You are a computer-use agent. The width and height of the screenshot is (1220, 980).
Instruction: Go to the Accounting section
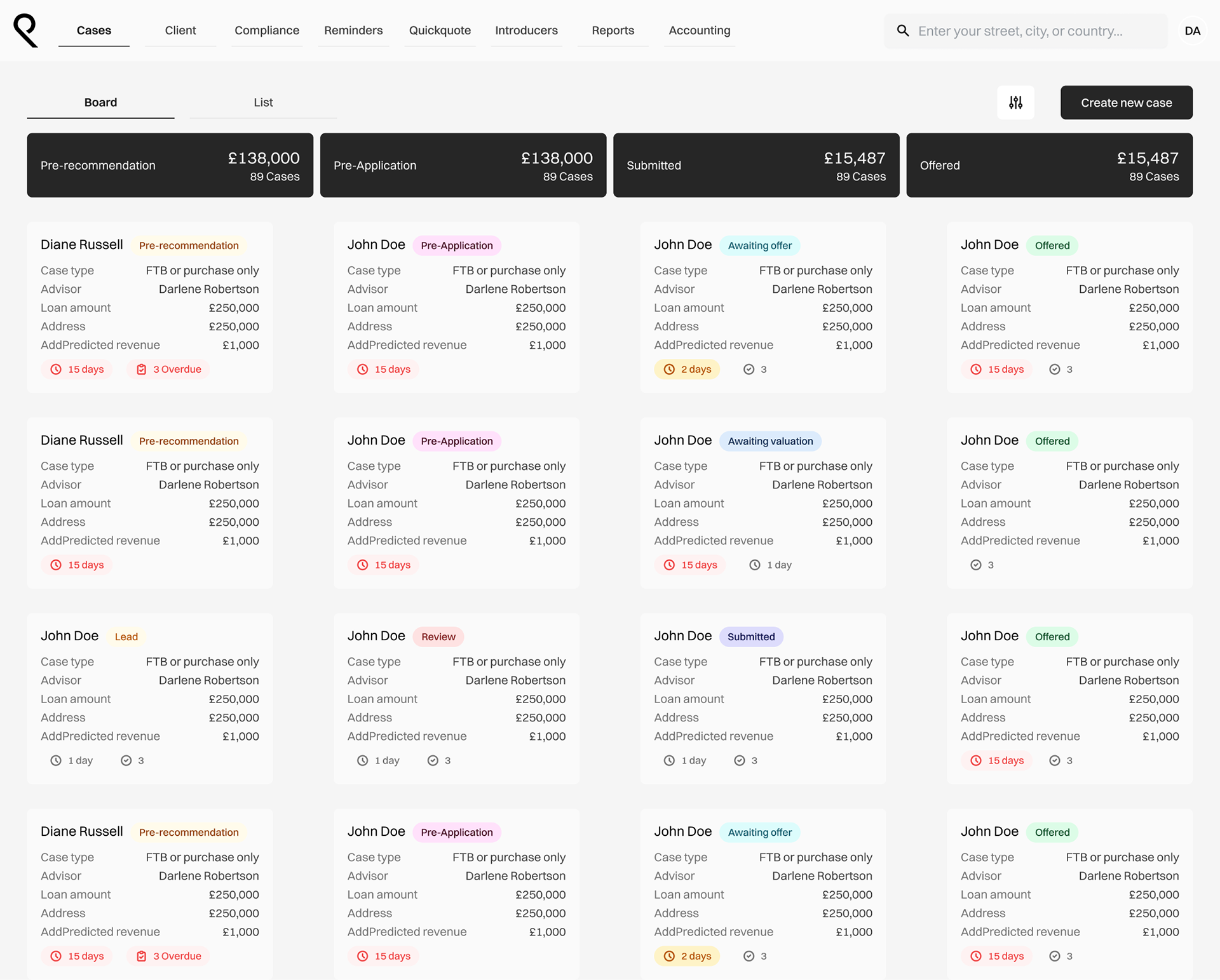(699, 30)
